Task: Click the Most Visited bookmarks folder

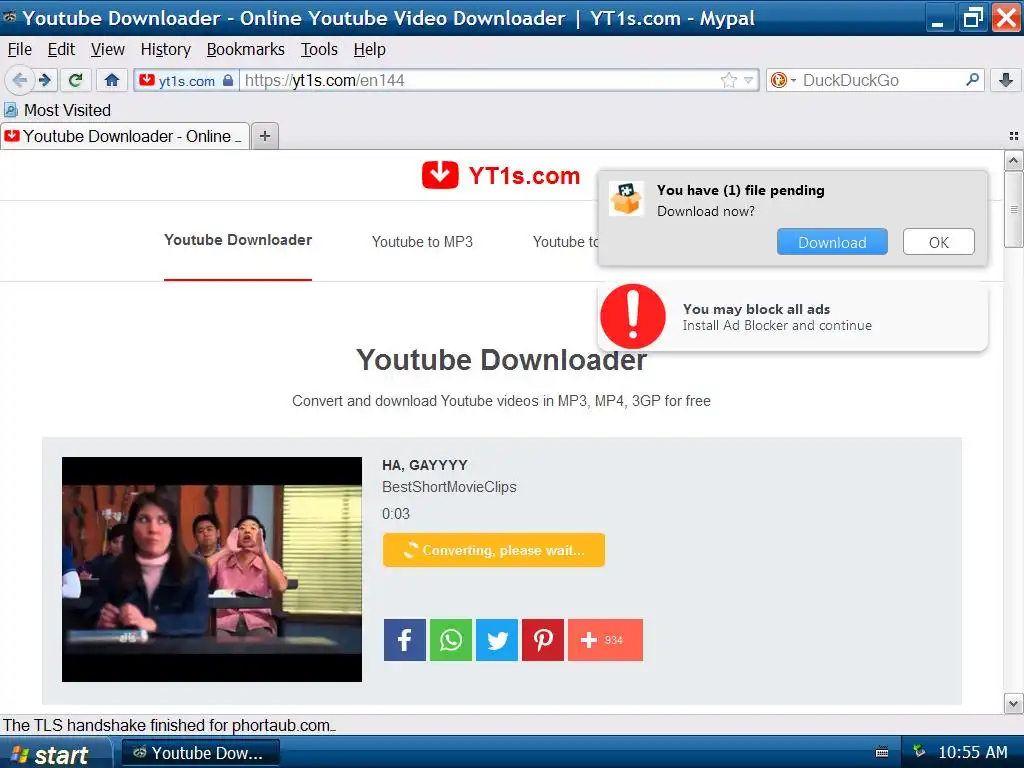Action: point(57,110)
